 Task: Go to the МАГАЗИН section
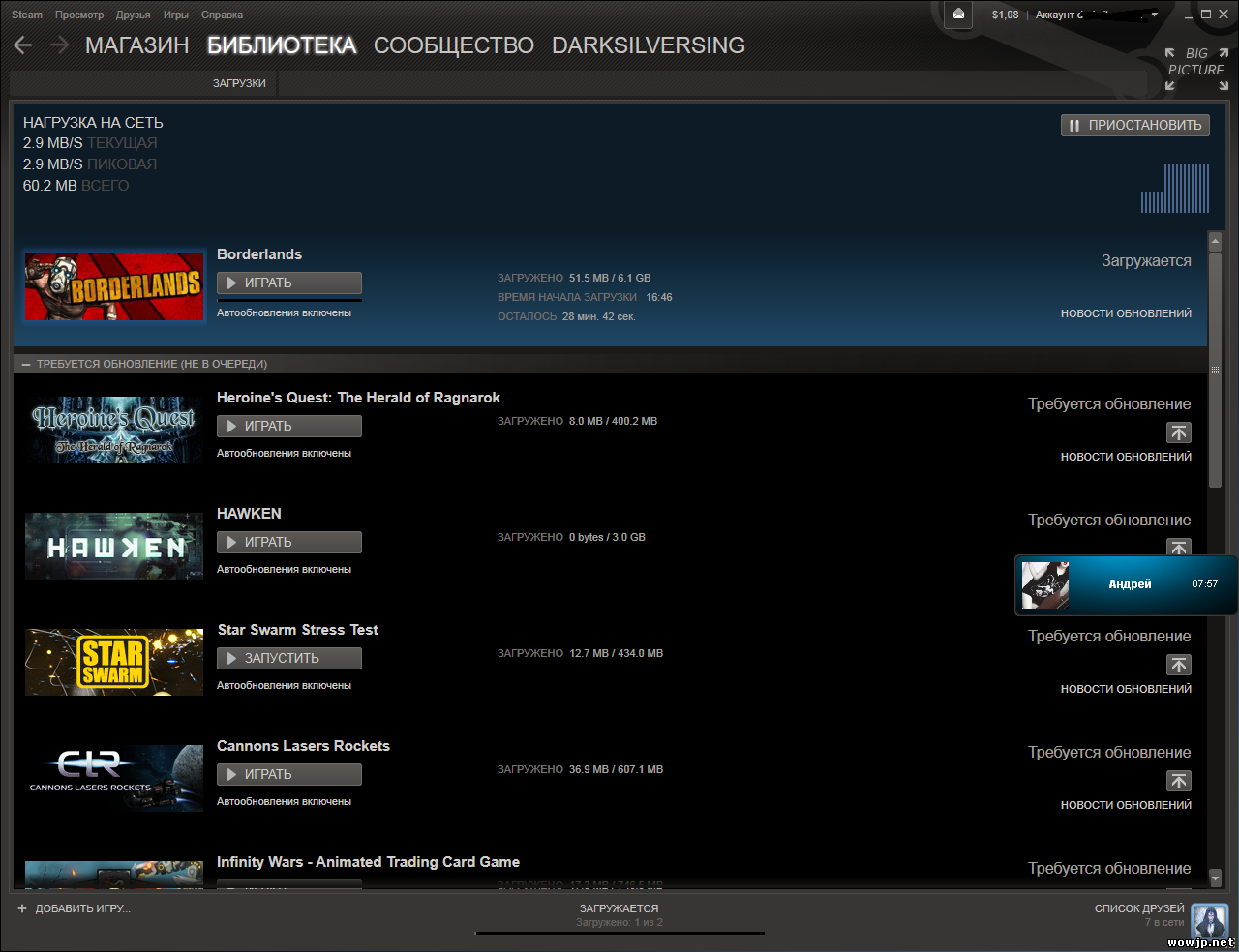(137, 45)
